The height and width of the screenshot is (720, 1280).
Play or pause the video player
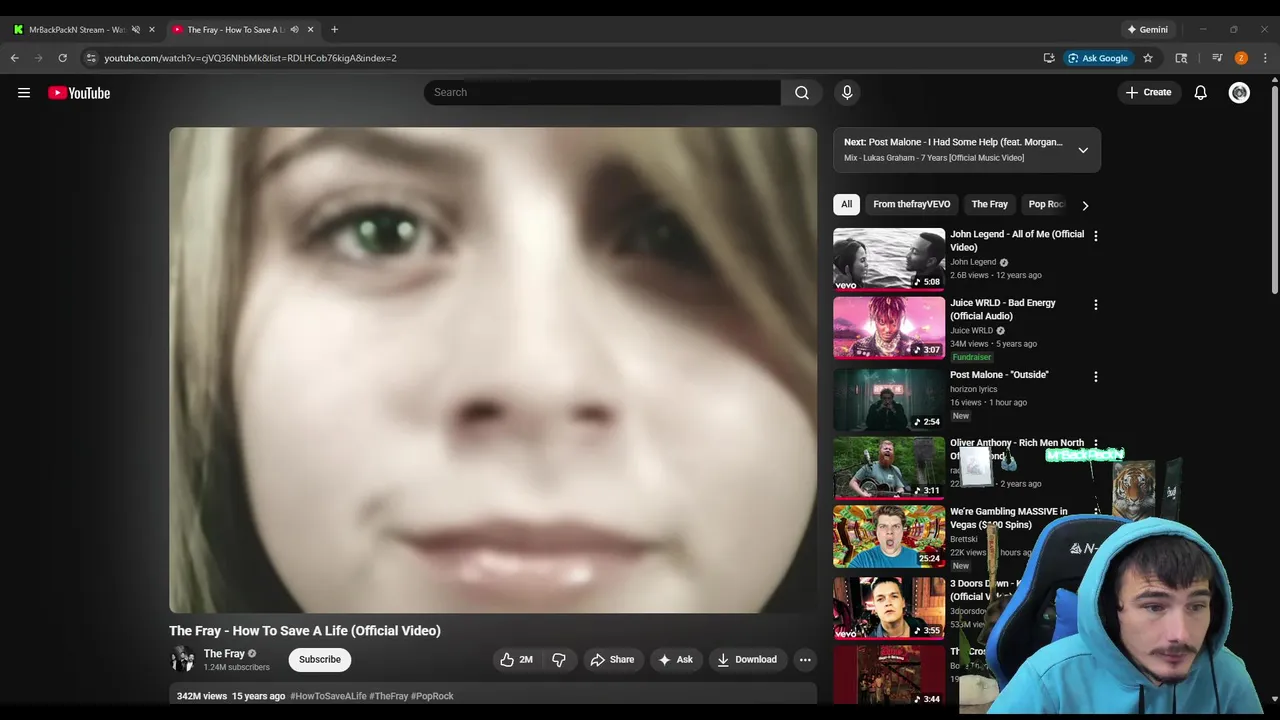(x=493, y=369)
